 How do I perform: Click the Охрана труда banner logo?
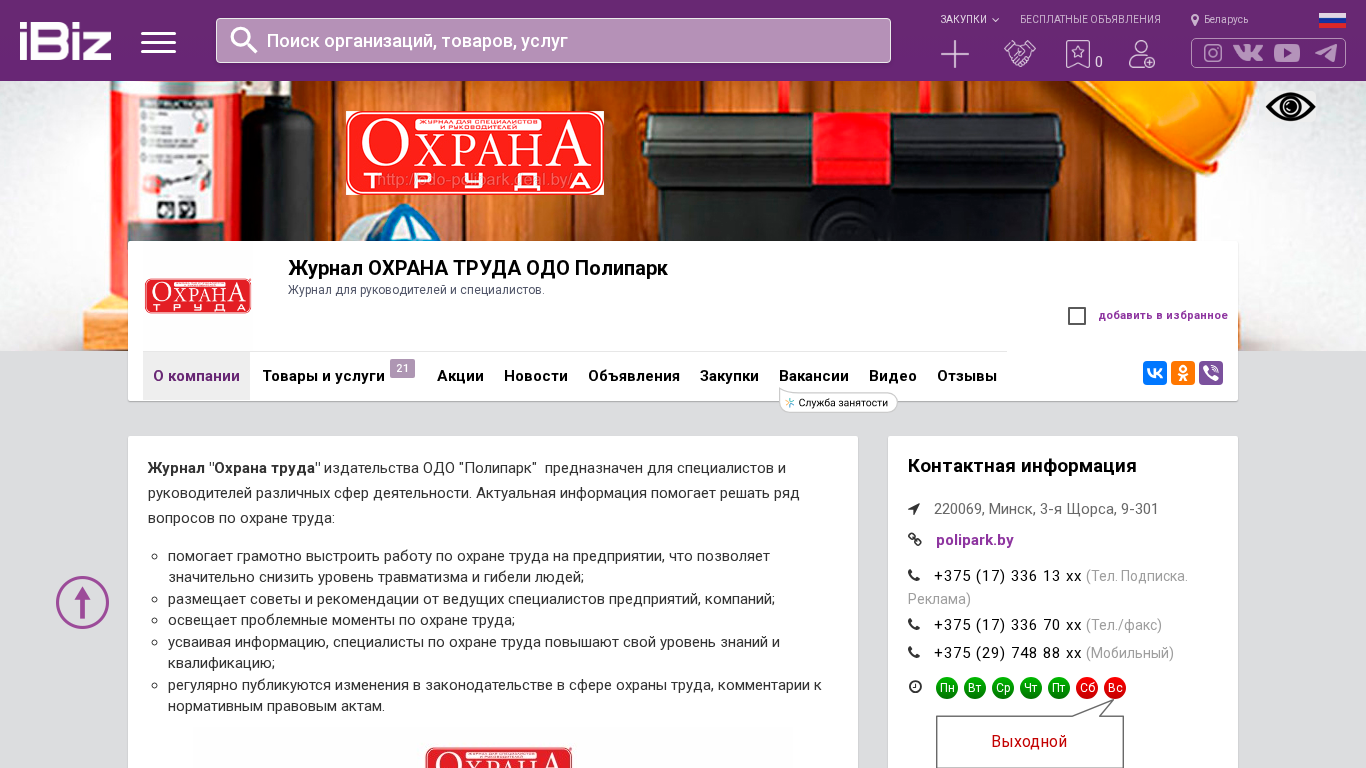coord(475,153)
